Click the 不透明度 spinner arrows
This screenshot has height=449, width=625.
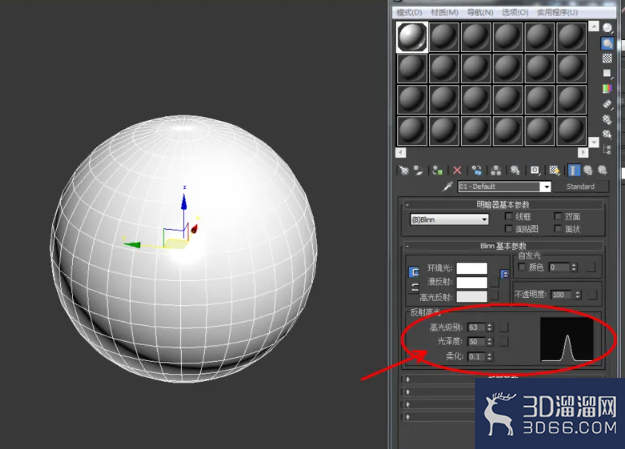[x=578, y=295]
